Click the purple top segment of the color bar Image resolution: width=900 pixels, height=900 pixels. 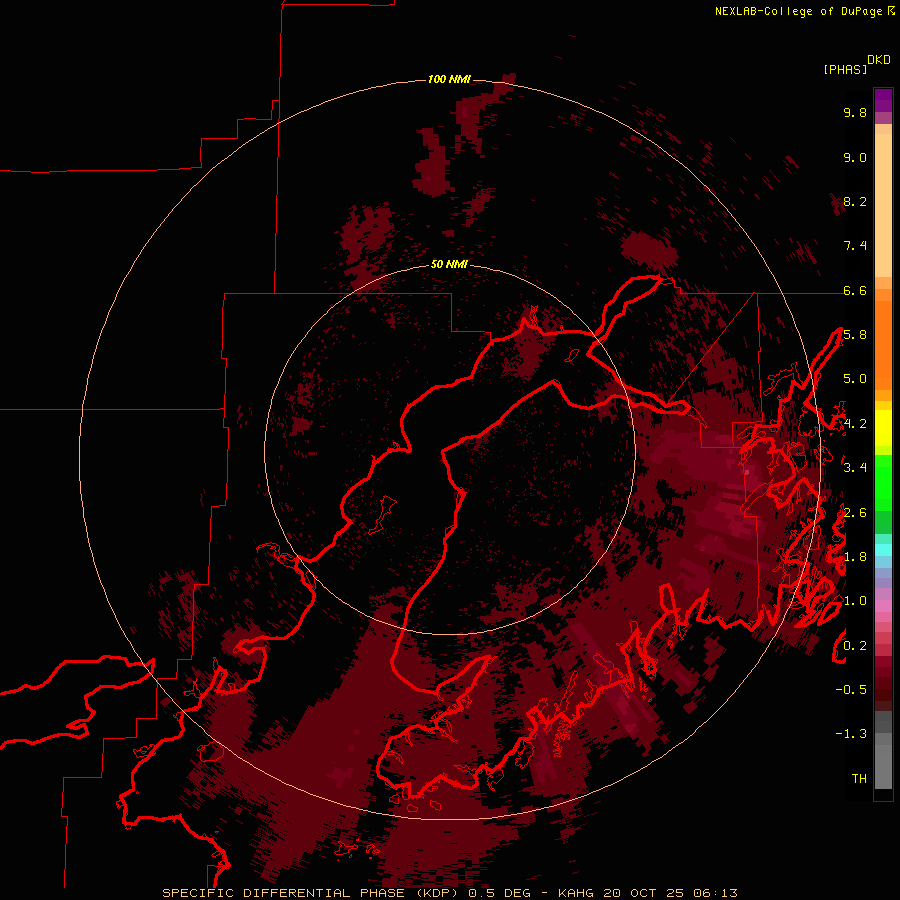883,100
